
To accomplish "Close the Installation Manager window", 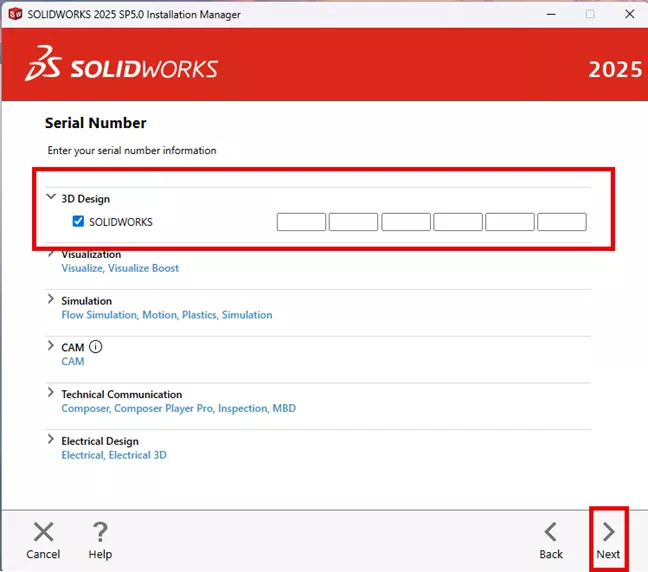I will coord(629,14).
